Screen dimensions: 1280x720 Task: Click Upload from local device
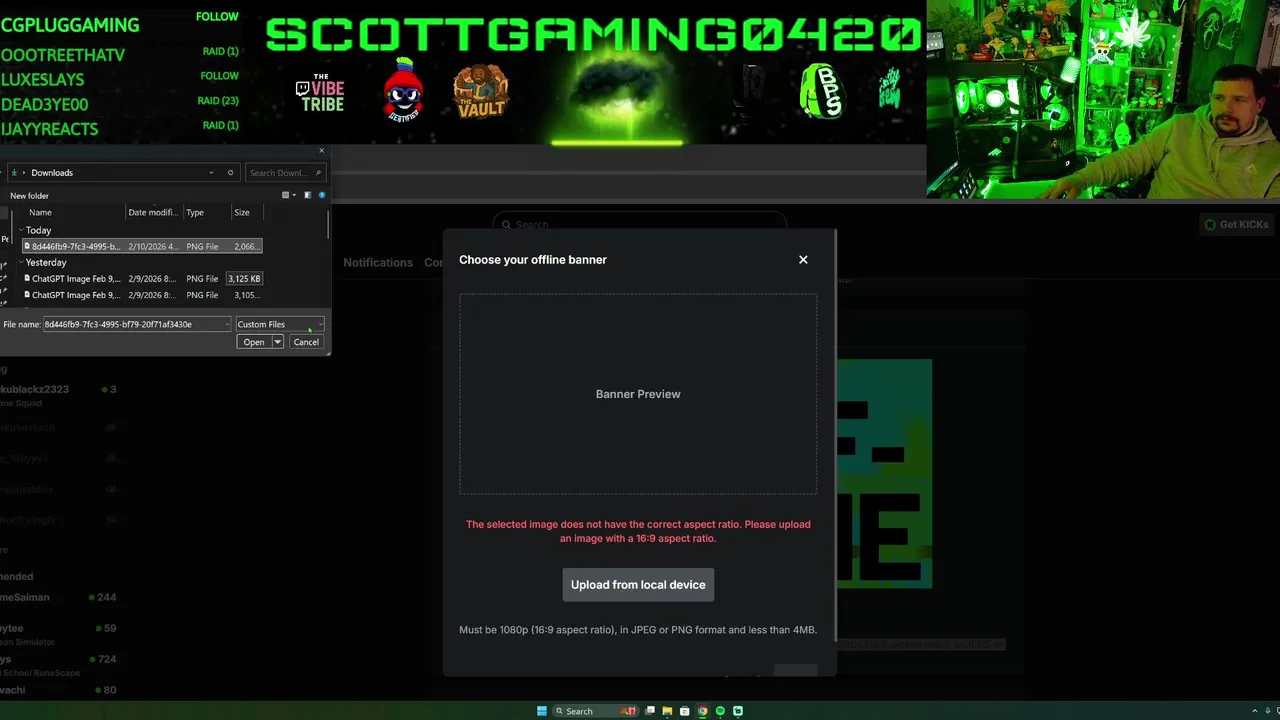click(638, 585)
